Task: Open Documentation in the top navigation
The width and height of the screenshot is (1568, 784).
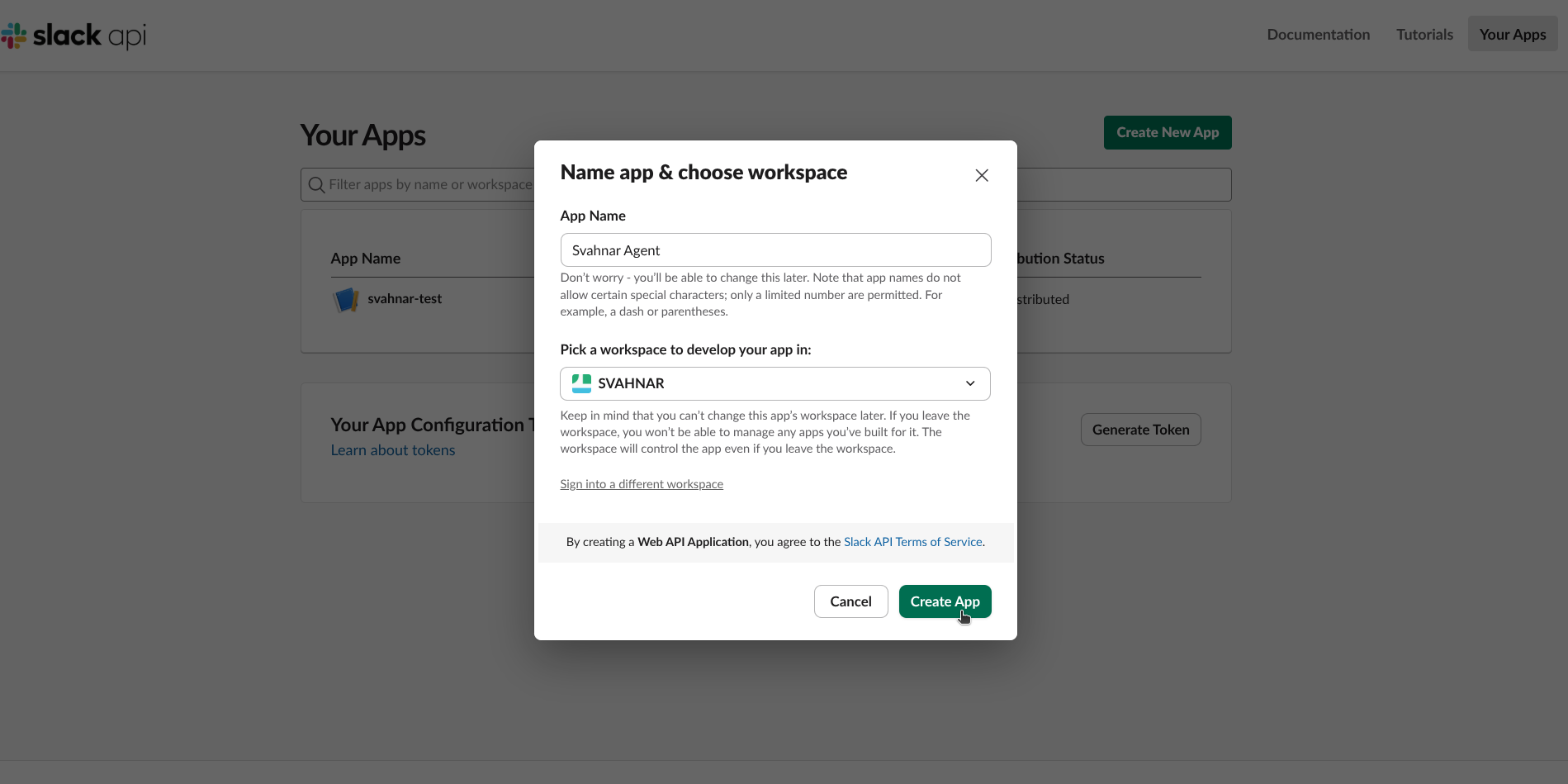Action: point(1318,35)
